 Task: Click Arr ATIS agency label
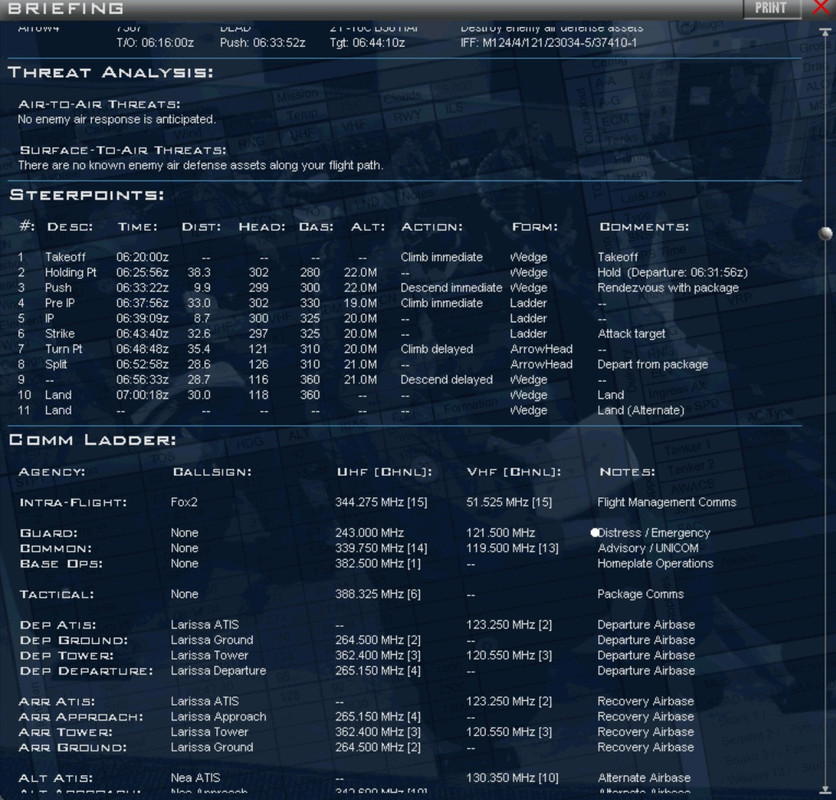click(x=57, y=702)
